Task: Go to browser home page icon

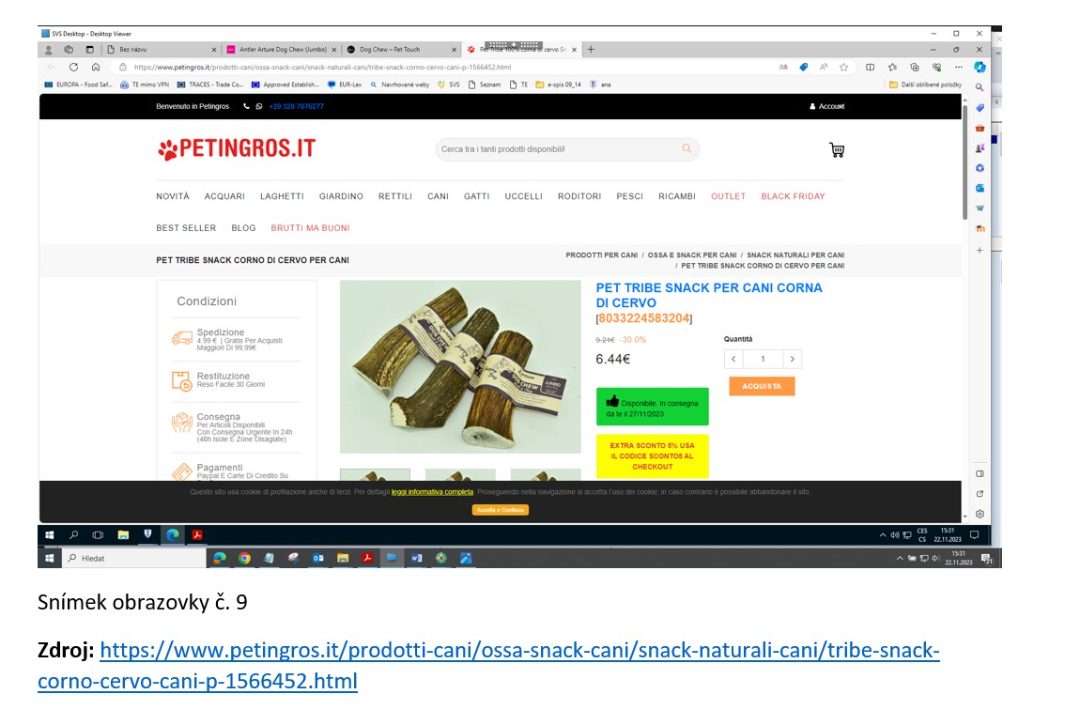Action: 95,67
